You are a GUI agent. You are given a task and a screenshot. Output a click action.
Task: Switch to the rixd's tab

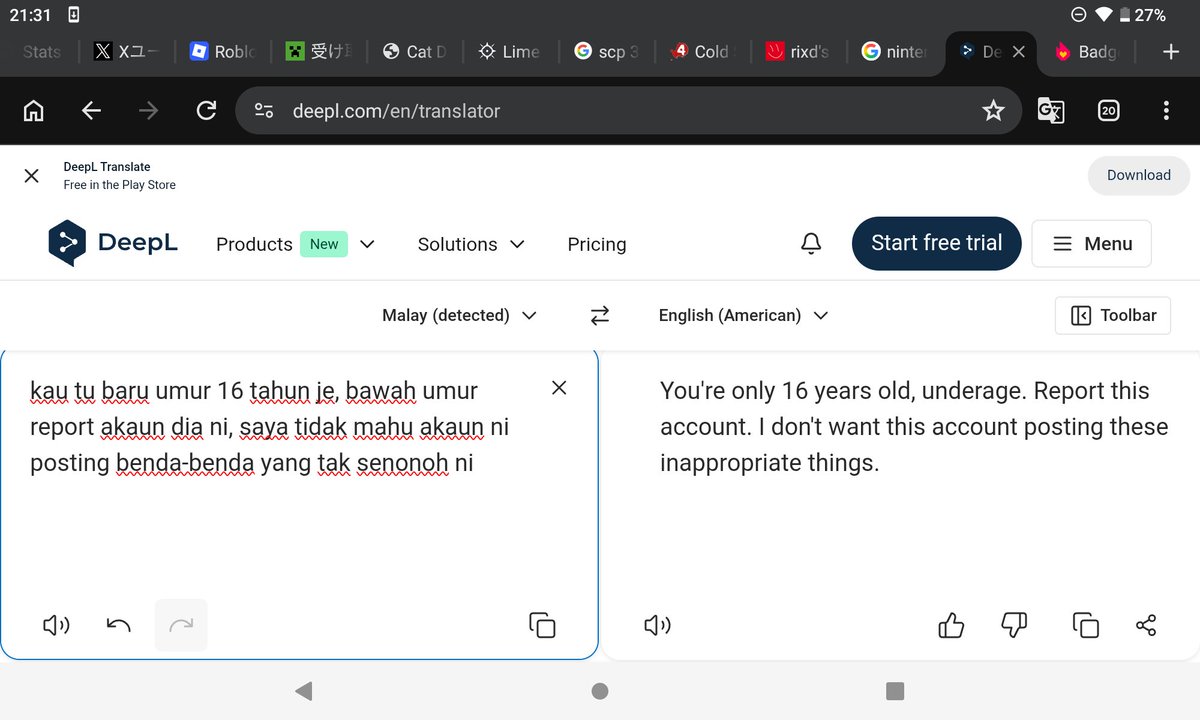point(798,51)
